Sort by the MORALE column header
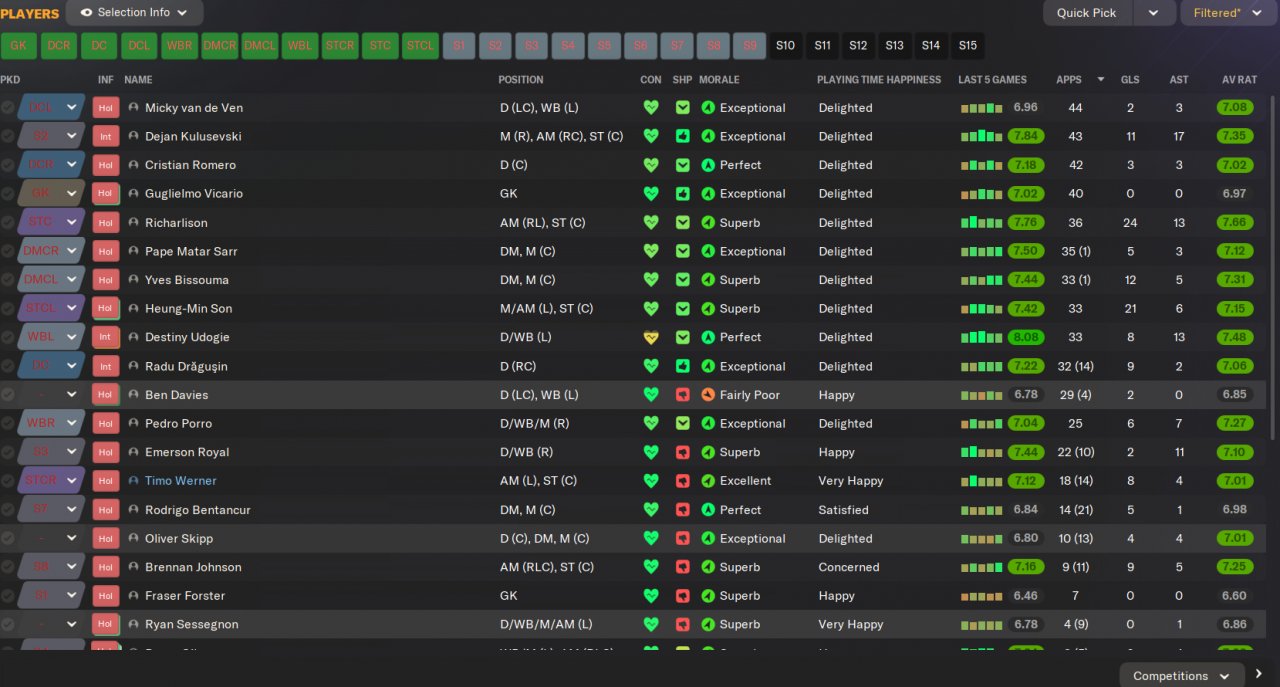The width and height of the screenshot is (1280, 687). coord(720,79)
